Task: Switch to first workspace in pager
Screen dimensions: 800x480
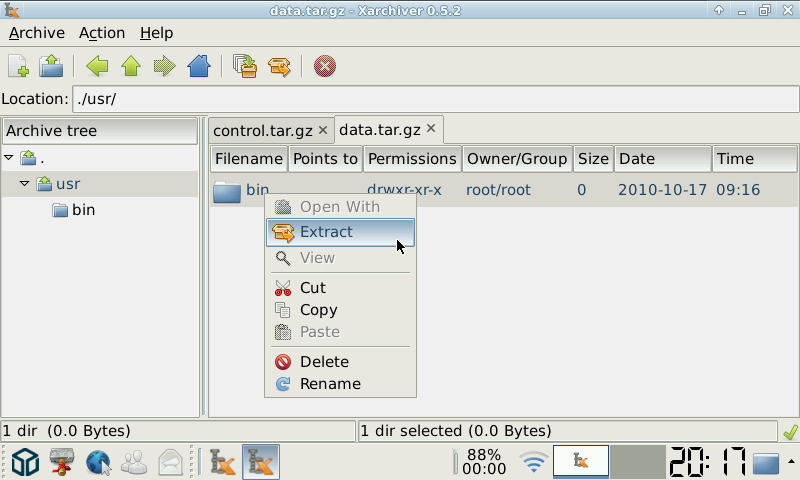Action: coord(581,461)
